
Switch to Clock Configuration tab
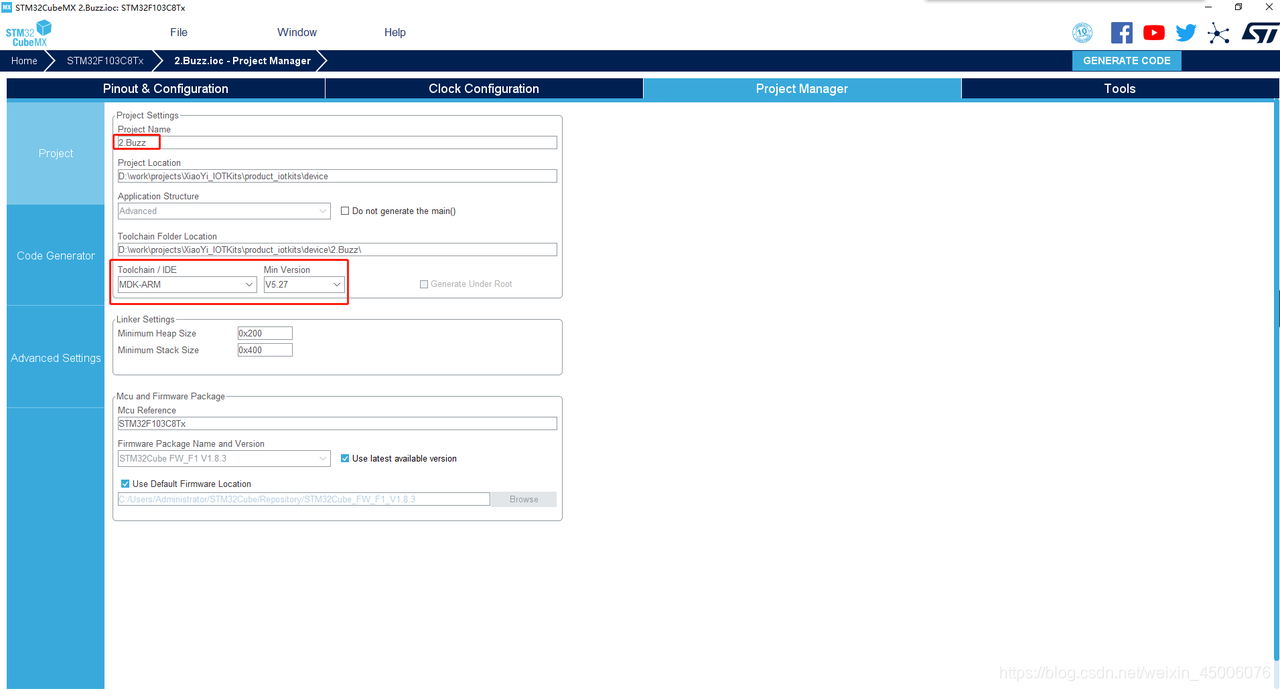pos(484,89)
